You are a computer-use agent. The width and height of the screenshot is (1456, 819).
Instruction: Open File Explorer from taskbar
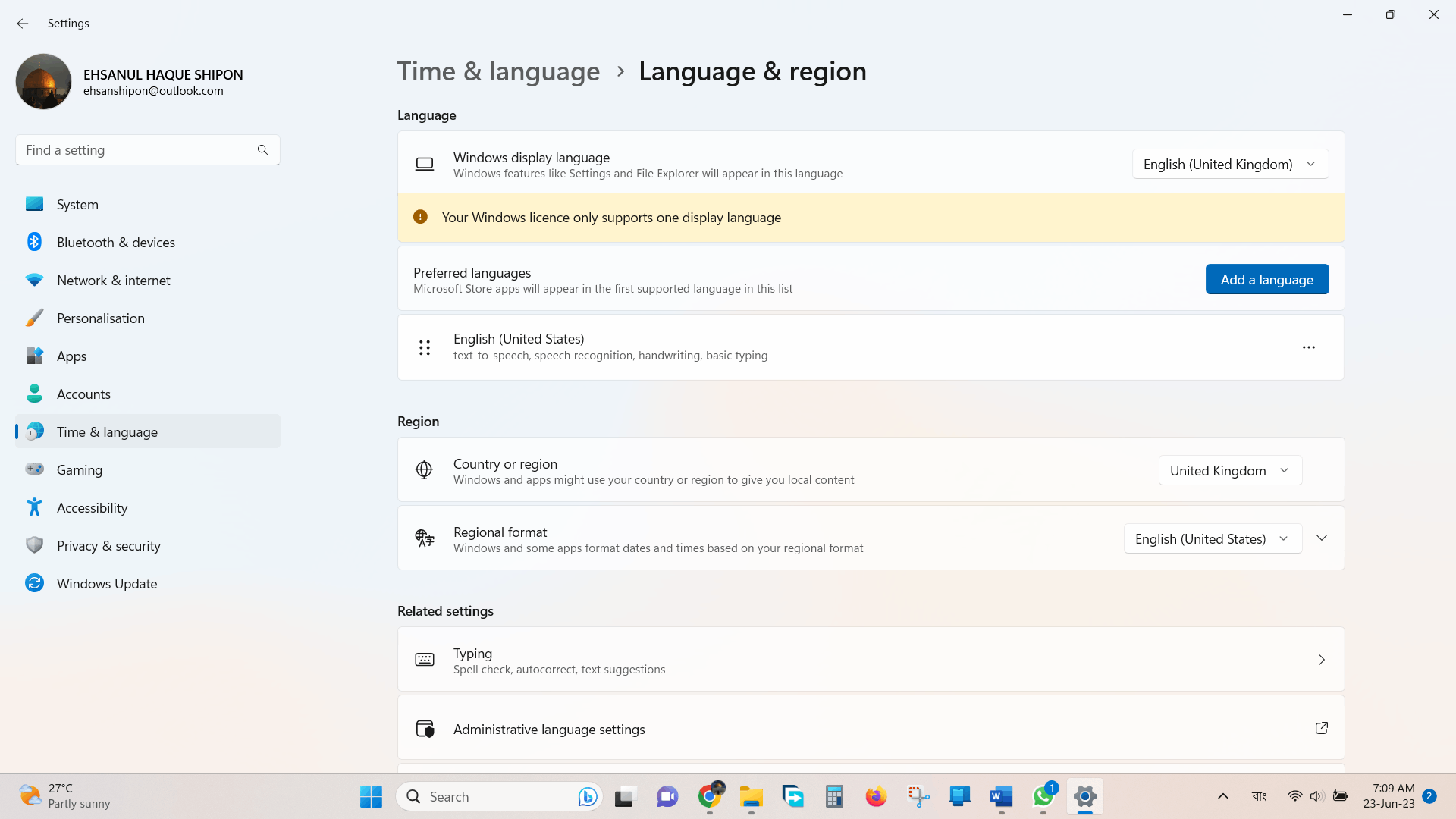pos(752,797)
